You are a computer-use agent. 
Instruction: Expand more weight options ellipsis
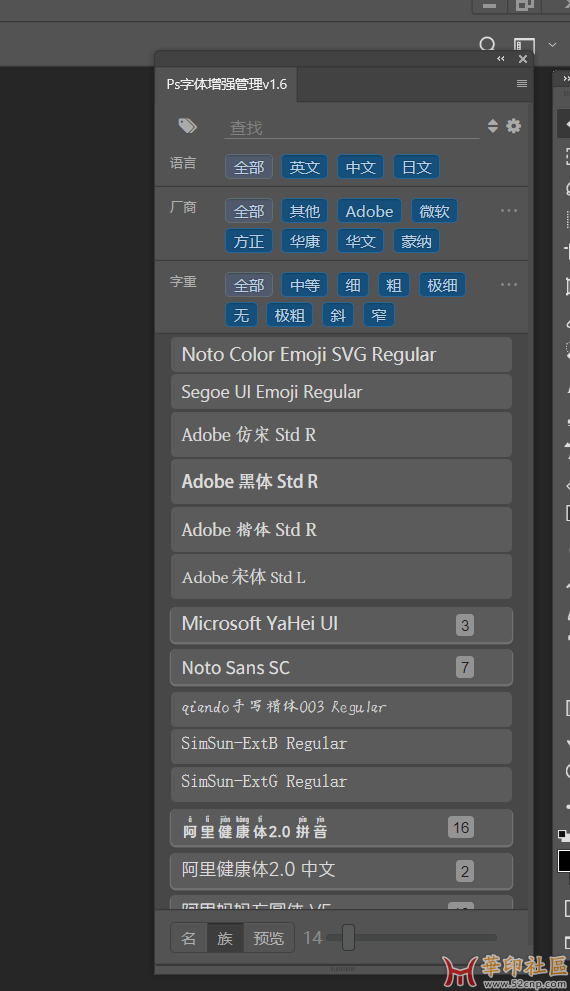point(509,284)
